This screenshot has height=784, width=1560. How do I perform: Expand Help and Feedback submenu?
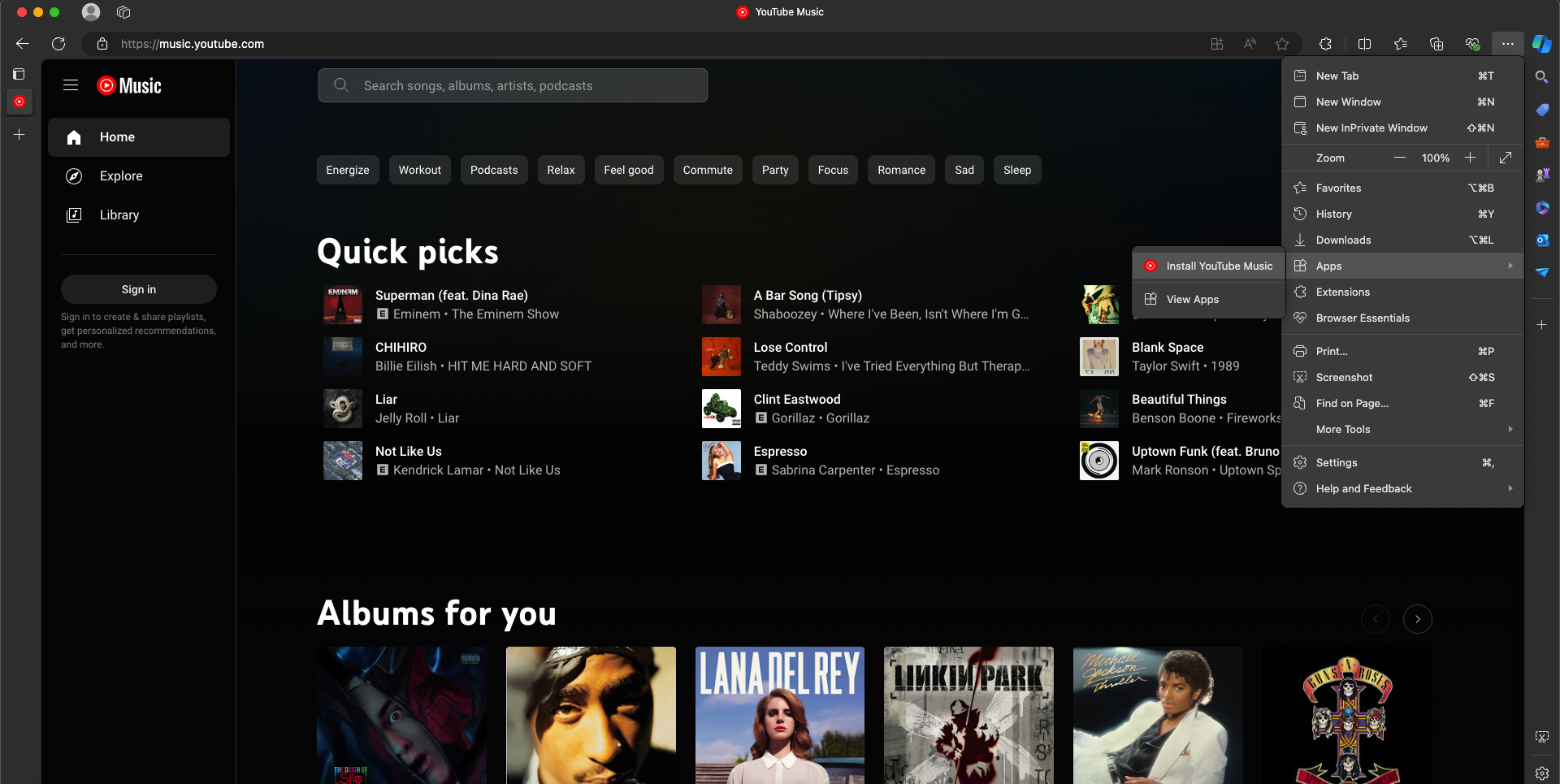1403,488
